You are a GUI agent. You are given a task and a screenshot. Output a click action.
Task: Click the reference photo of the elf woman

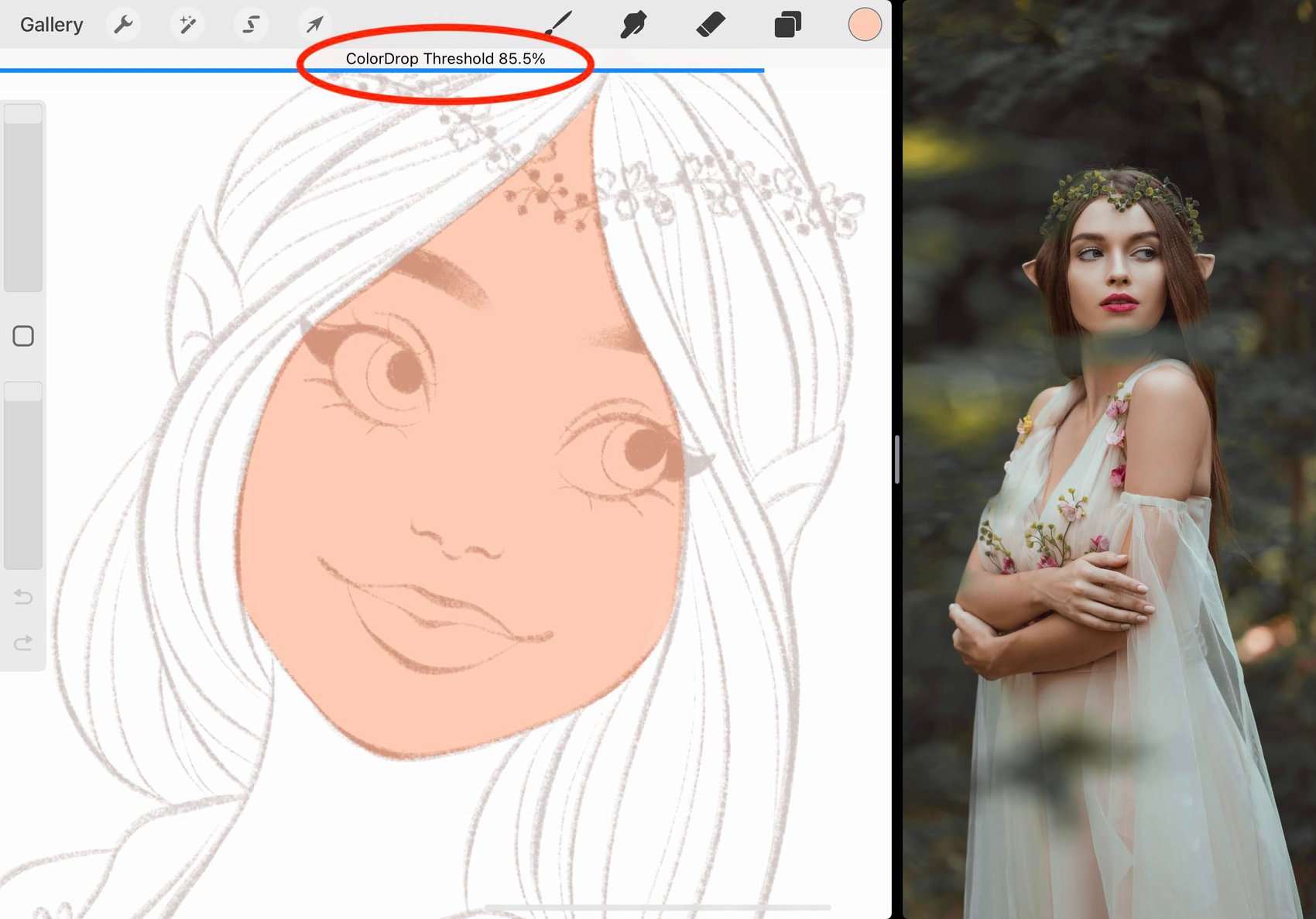point(1109,459)
